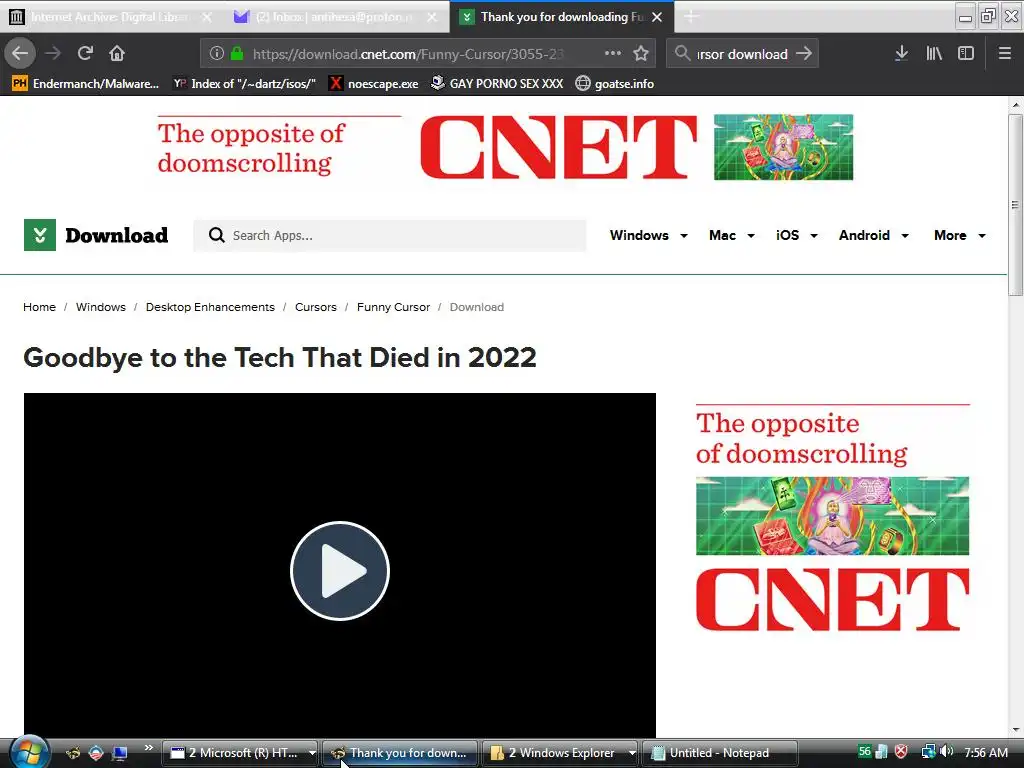The height and width of the screenshot is (768, 1024).
Task: Submit search with the arrow in search box
Action: 805,54
